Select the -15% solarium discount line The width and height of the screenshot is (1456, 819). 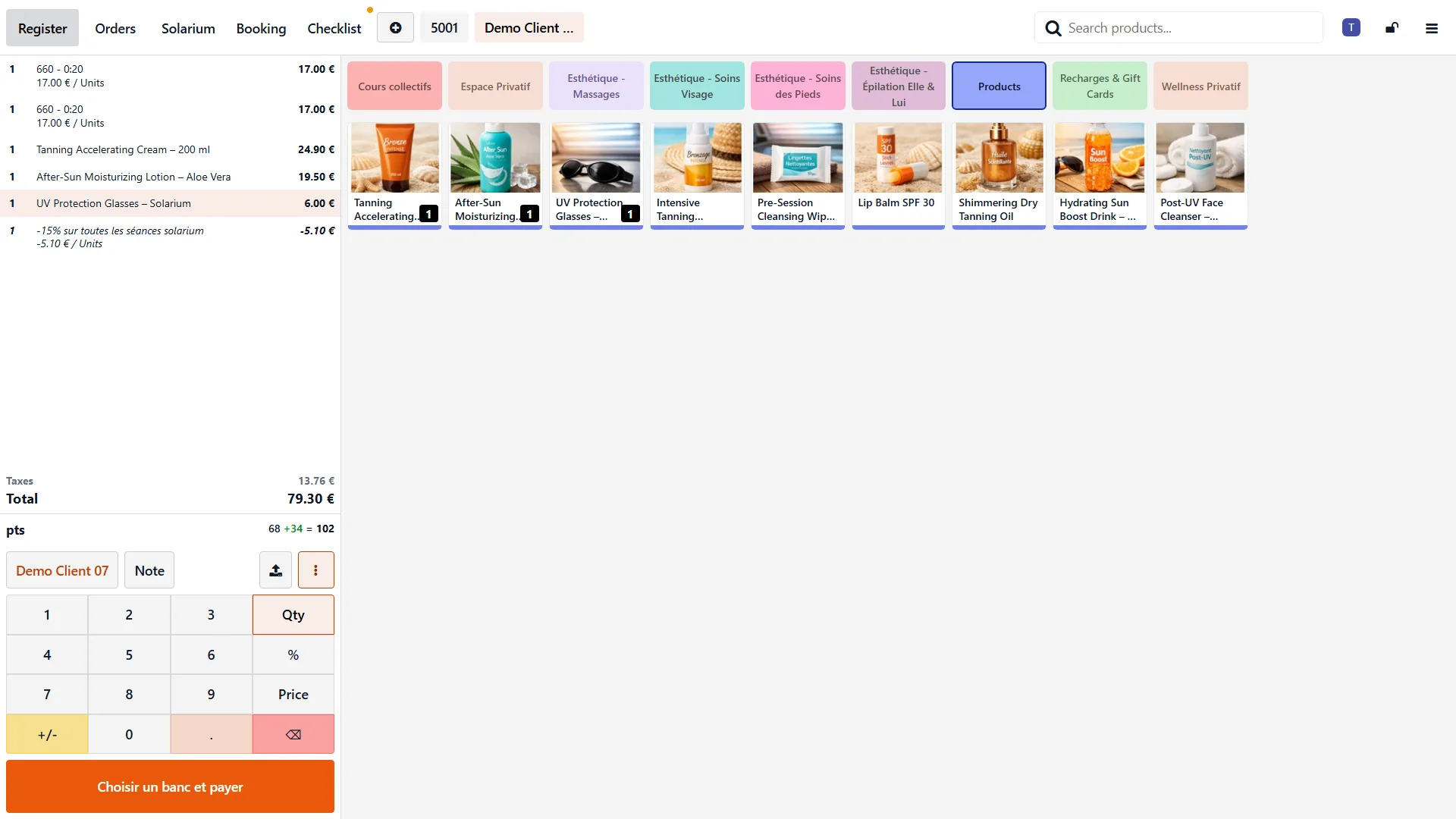(x=170, y=237)
